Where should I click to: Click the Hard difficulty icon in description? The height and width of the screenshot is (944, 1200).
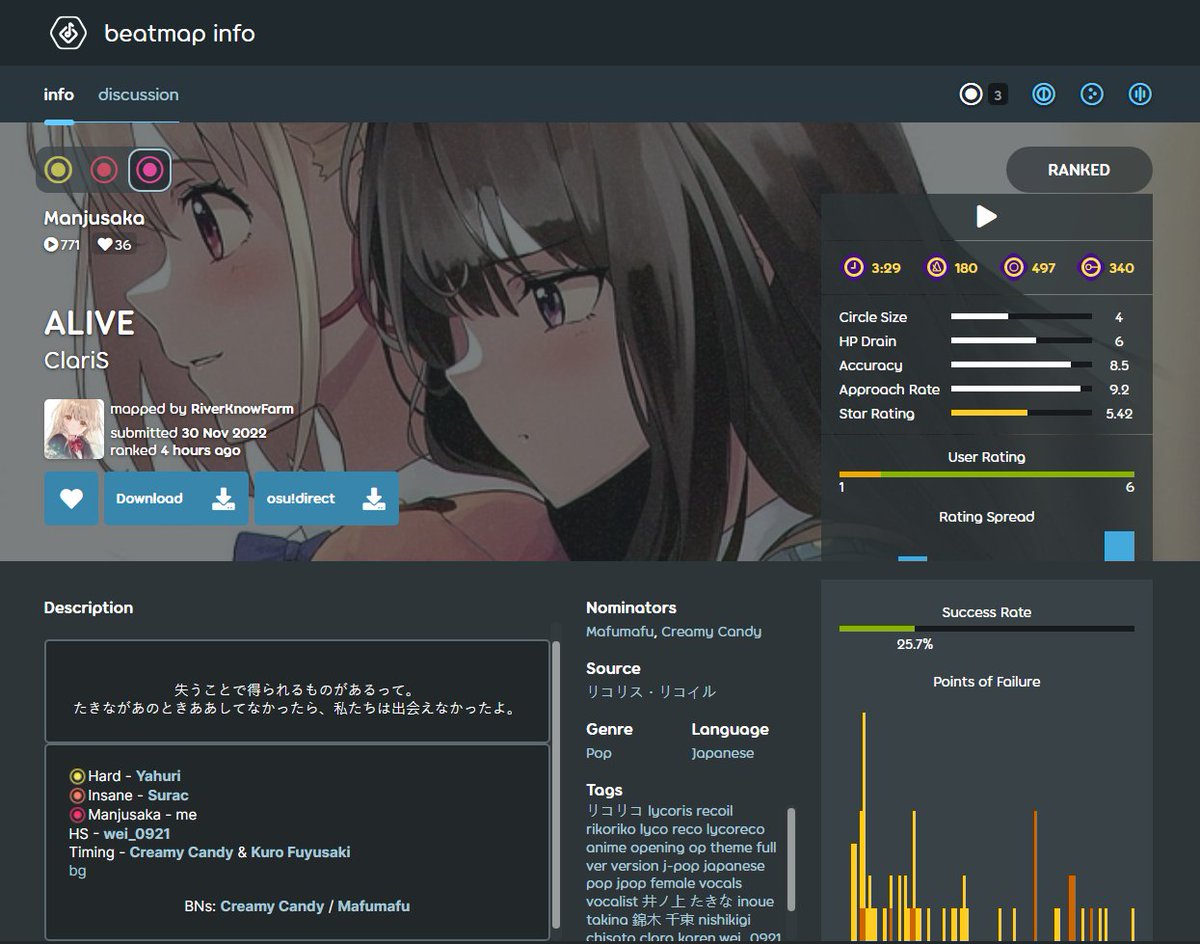point(77,776)
